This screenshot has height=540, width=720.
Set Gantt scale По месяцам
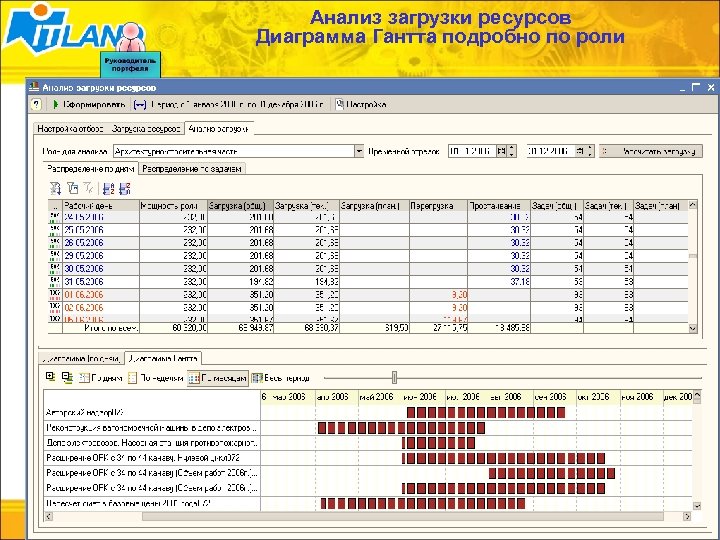(218, 378)
